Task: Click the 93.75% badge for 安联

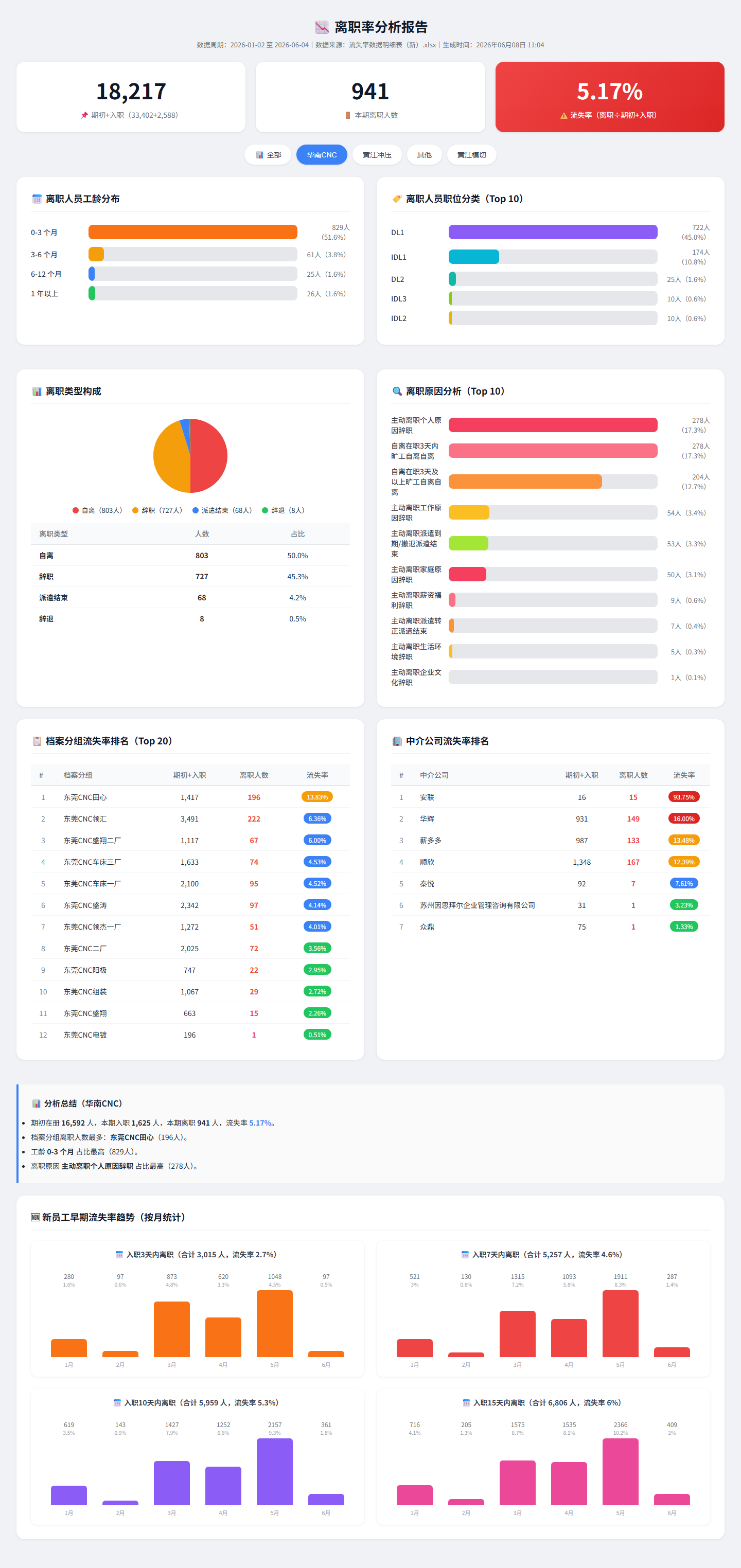Action: [x=684, y=797]
